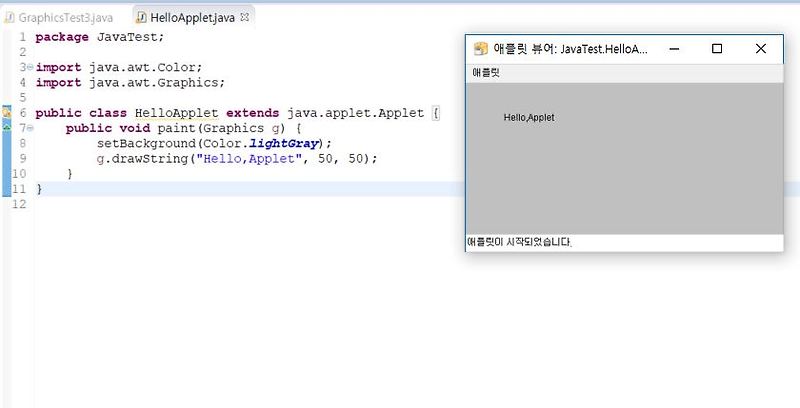Viewport: 800px width, 408px height.
Task: Click lightGray in the setBackground call
Action: coord(284,143)
